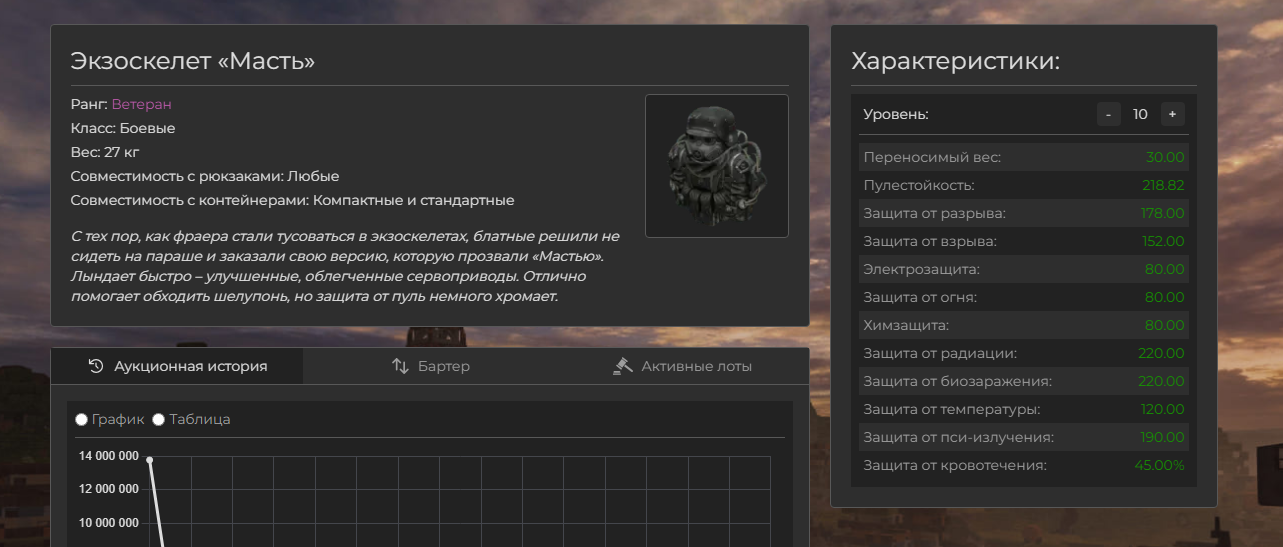Click the level value 10 field
This screenshot has width=1283, height=547.
click(1140, 114)
